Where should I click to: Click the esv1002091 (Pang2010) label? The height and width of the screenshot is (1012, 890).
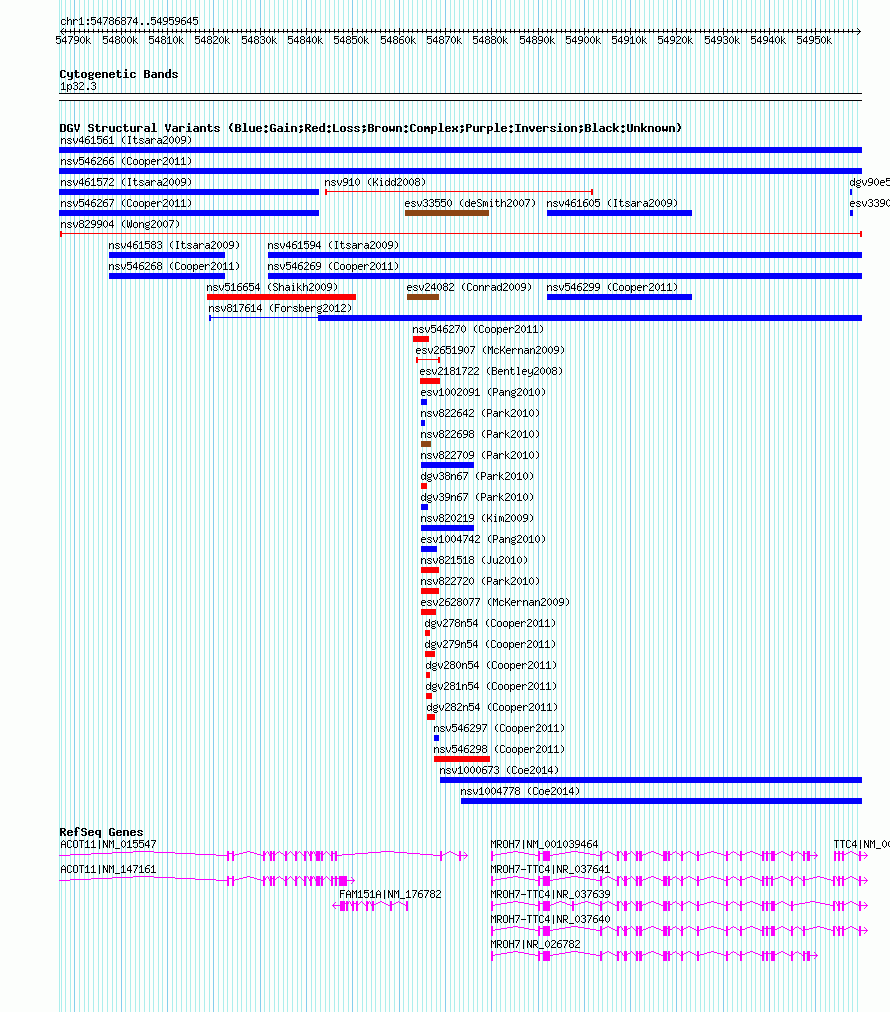click(x=483, y=392)
